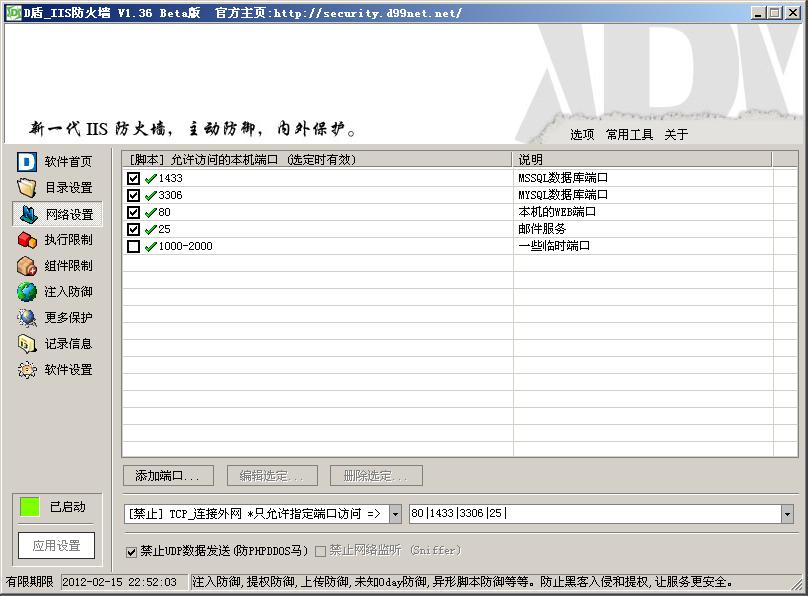Screen dimensions: 808x596
Task: Uncheck the port 25 checkbox
Action: point(133,229)
